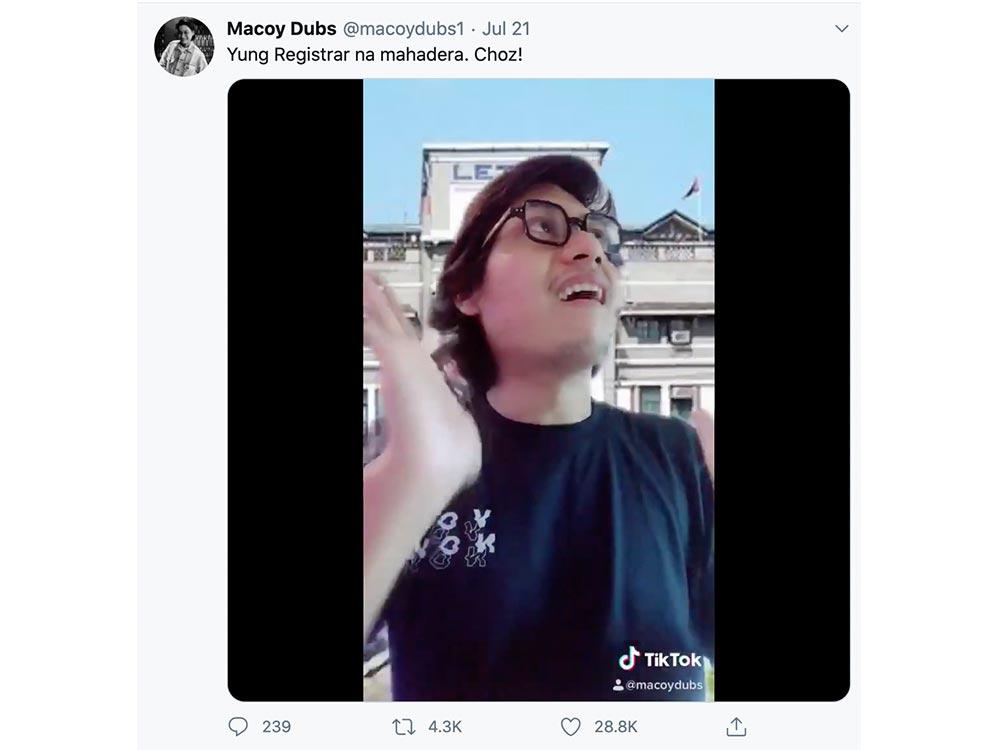Click the 4.3K retweets count
Viewport: 1000px width, 750px height.
445,726
